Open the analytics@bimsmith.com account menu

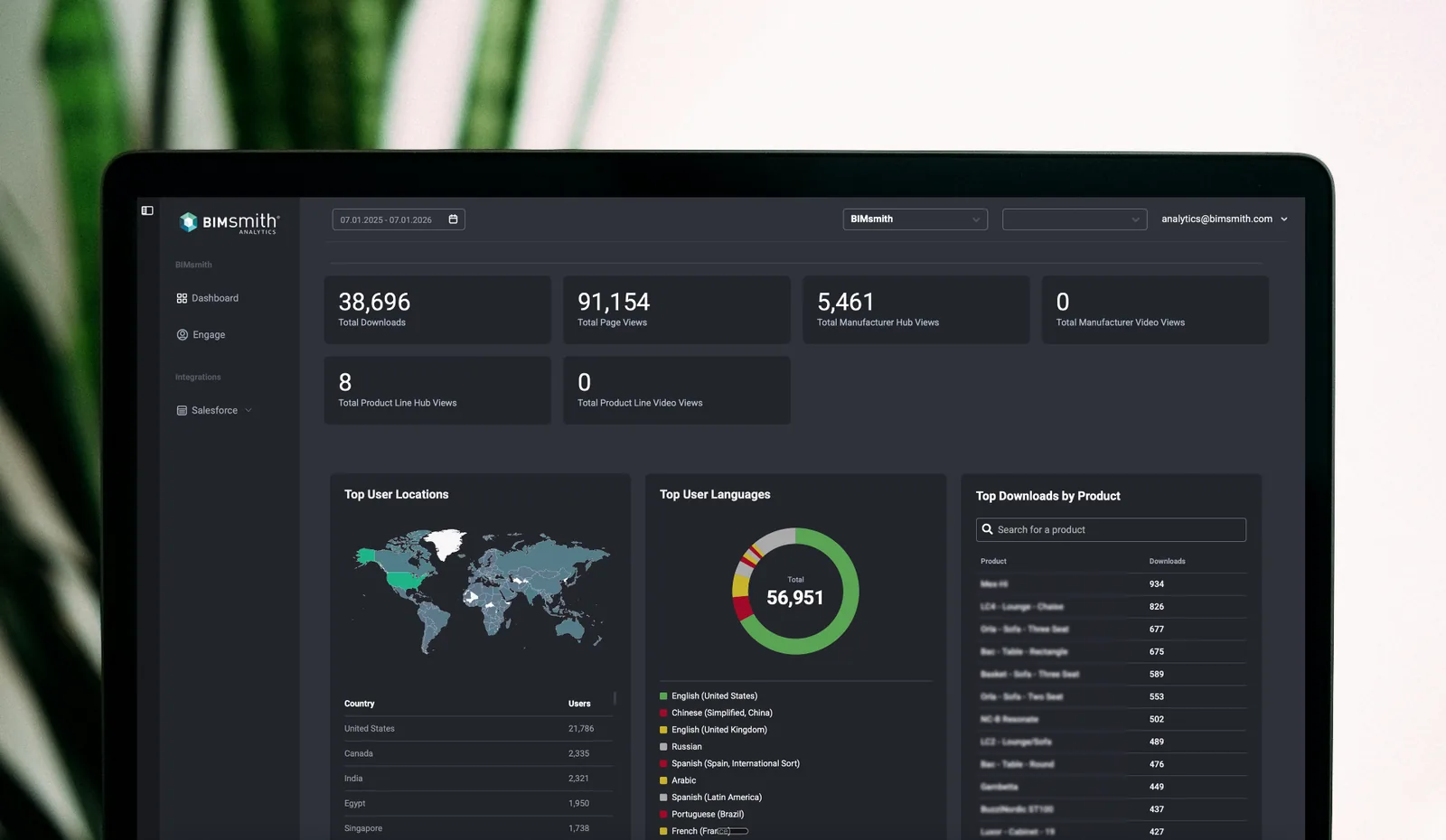(x=1225, y=219)
